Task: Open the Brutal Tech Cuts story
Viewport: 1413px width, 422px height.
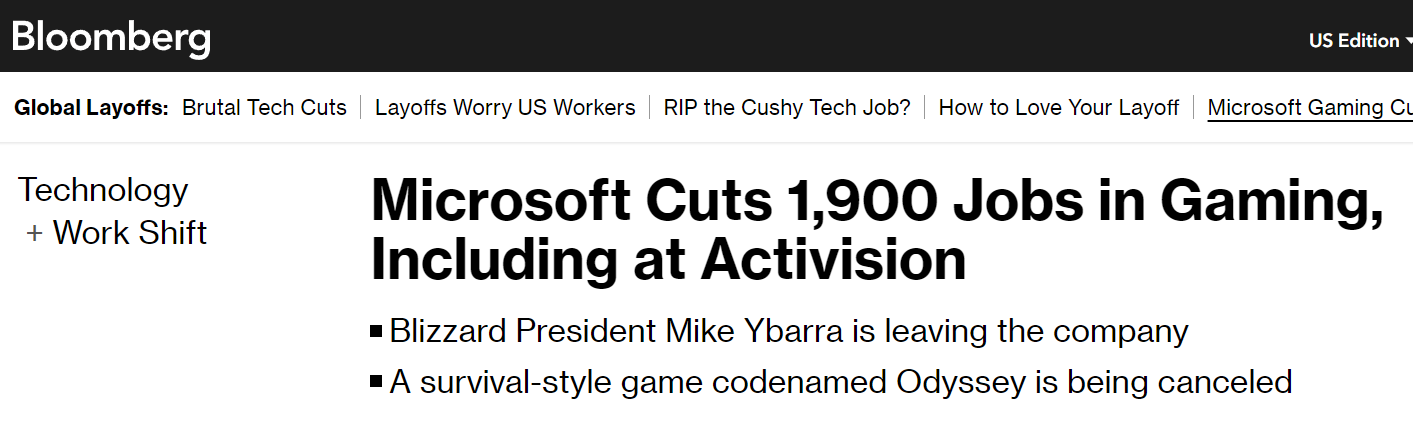Action: tap(264, 108)
